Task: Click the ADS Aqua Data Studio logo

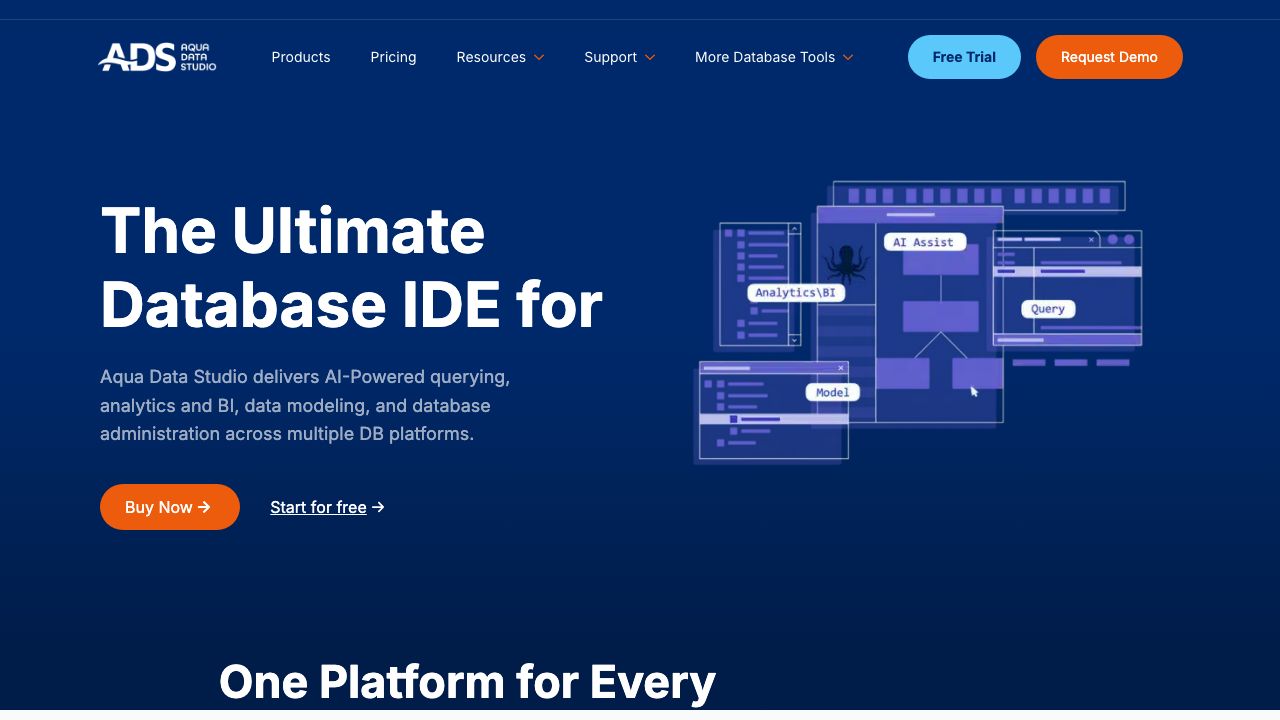Action: click(x=157, y=57)
